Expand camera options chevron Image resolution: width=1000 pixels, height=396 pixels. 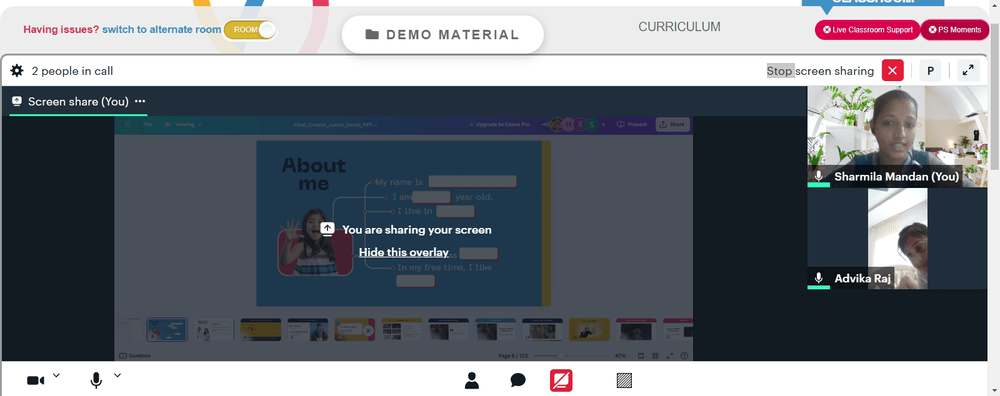(56, 376)
